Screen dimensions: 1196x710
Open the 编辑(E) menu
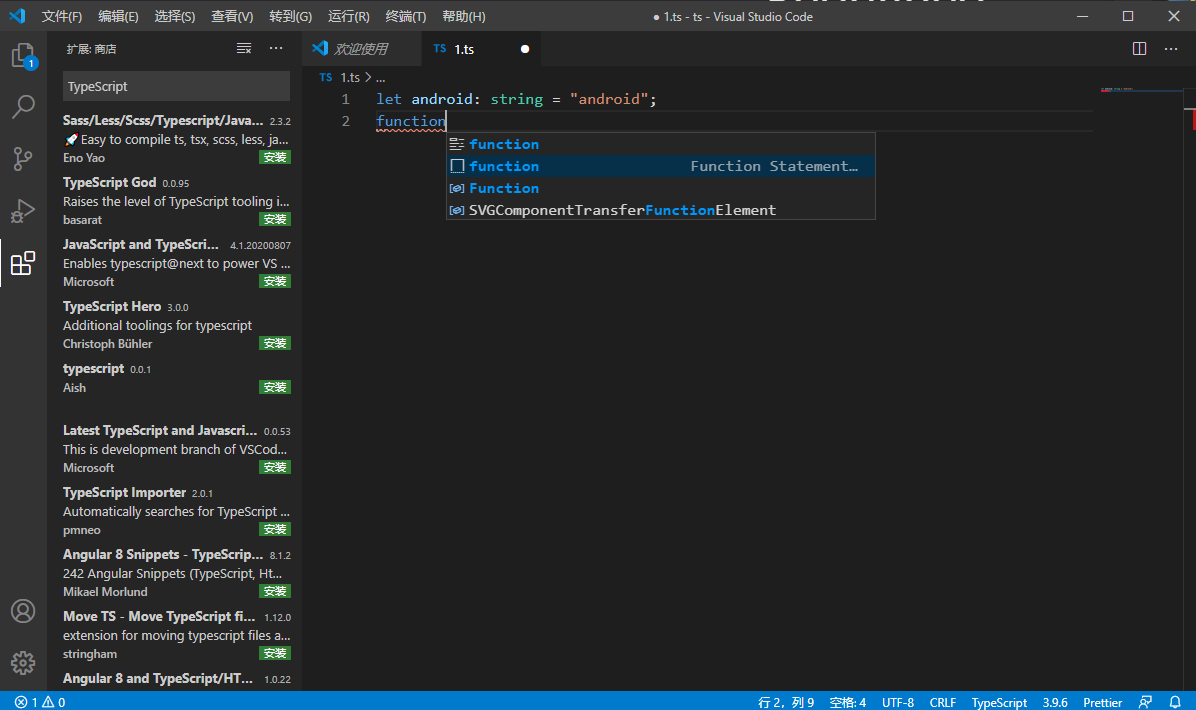point(118,16)
